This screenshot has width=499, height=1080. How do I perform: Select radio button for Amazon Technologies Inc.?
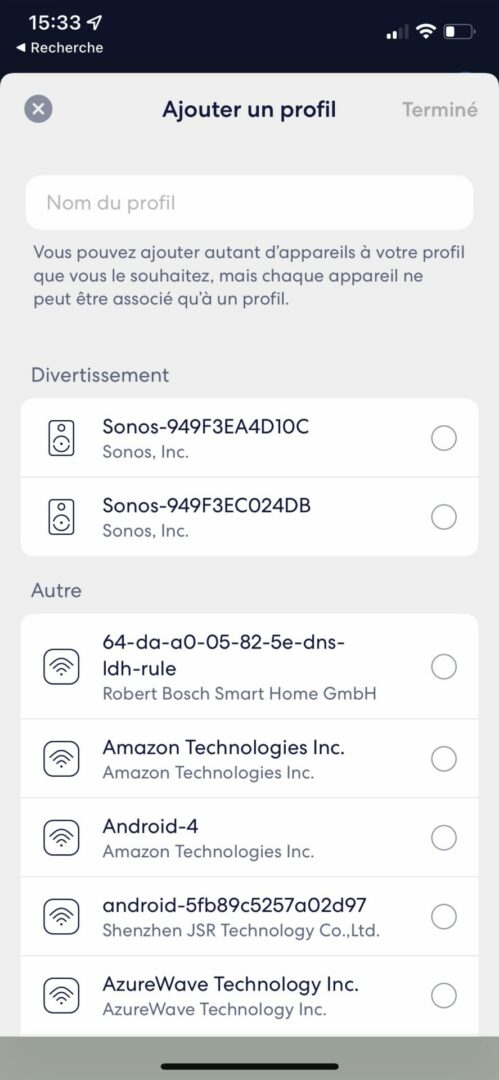point(444,759)
